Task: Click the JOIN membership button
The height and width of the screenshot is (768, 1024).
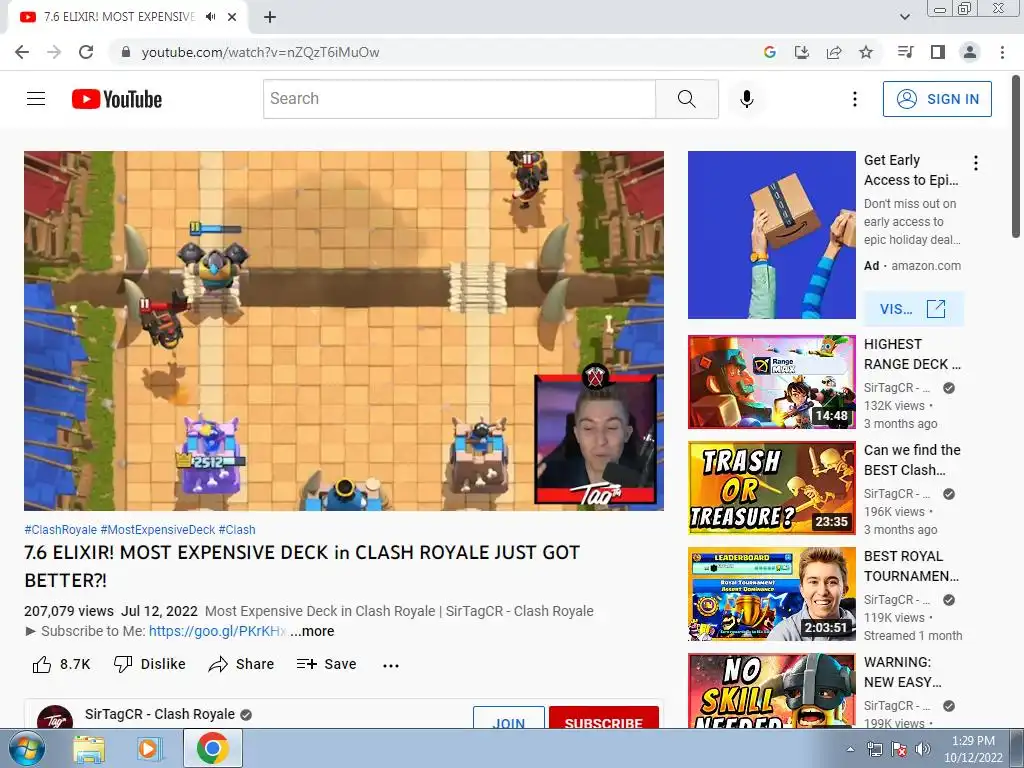Action: (x=509, y=718)
